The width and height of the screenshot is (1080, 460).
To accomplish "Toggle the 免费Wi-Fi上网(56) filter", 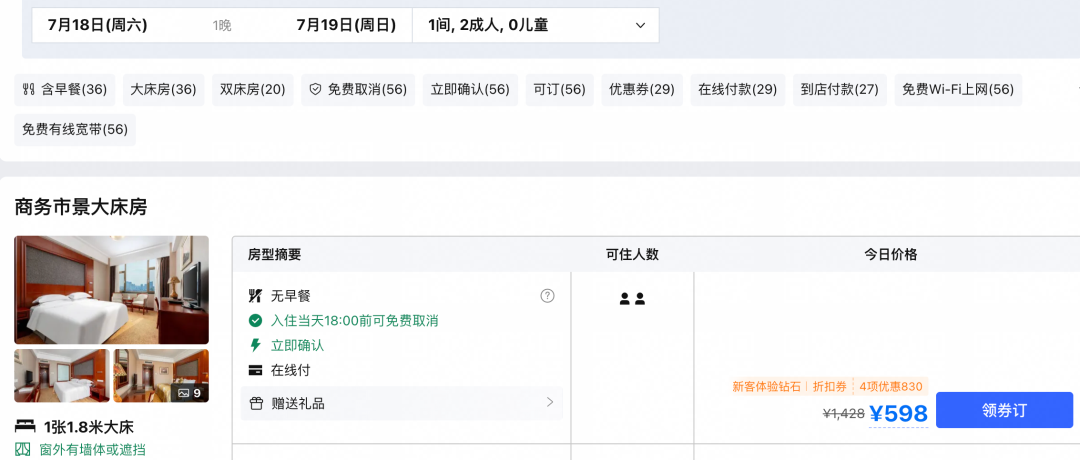I will point(958,90).
